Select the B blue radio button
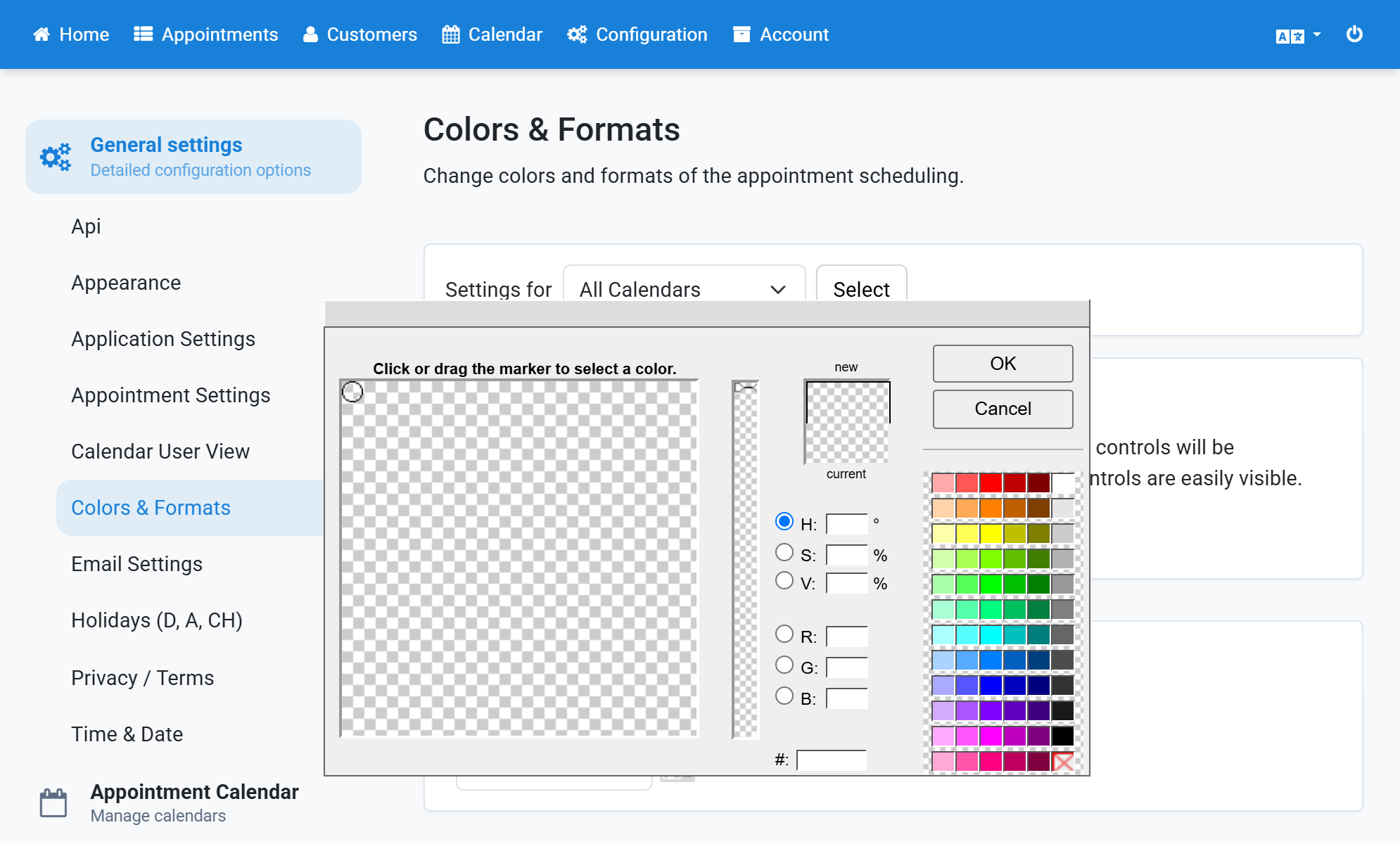Viewport: 1400px width, 844px height. tap(784, 696)
